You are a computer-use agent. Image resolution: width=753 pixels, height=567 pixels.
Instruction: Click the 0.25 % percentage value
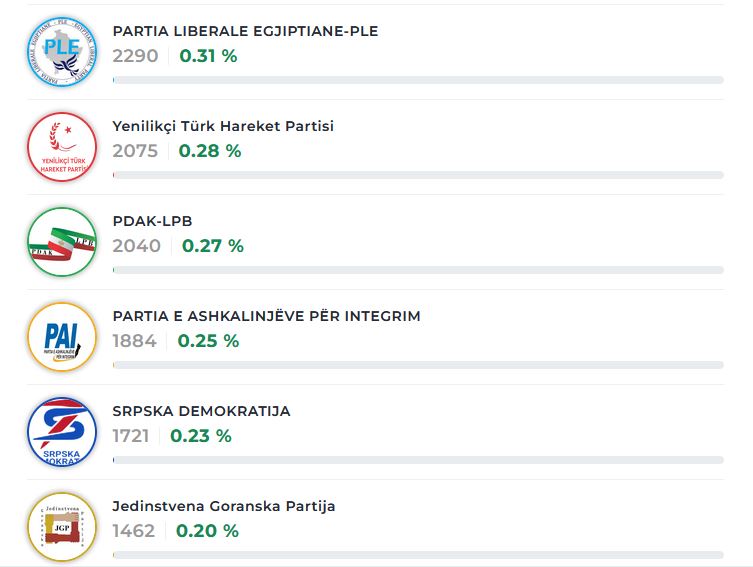click(x=208, y=341)
